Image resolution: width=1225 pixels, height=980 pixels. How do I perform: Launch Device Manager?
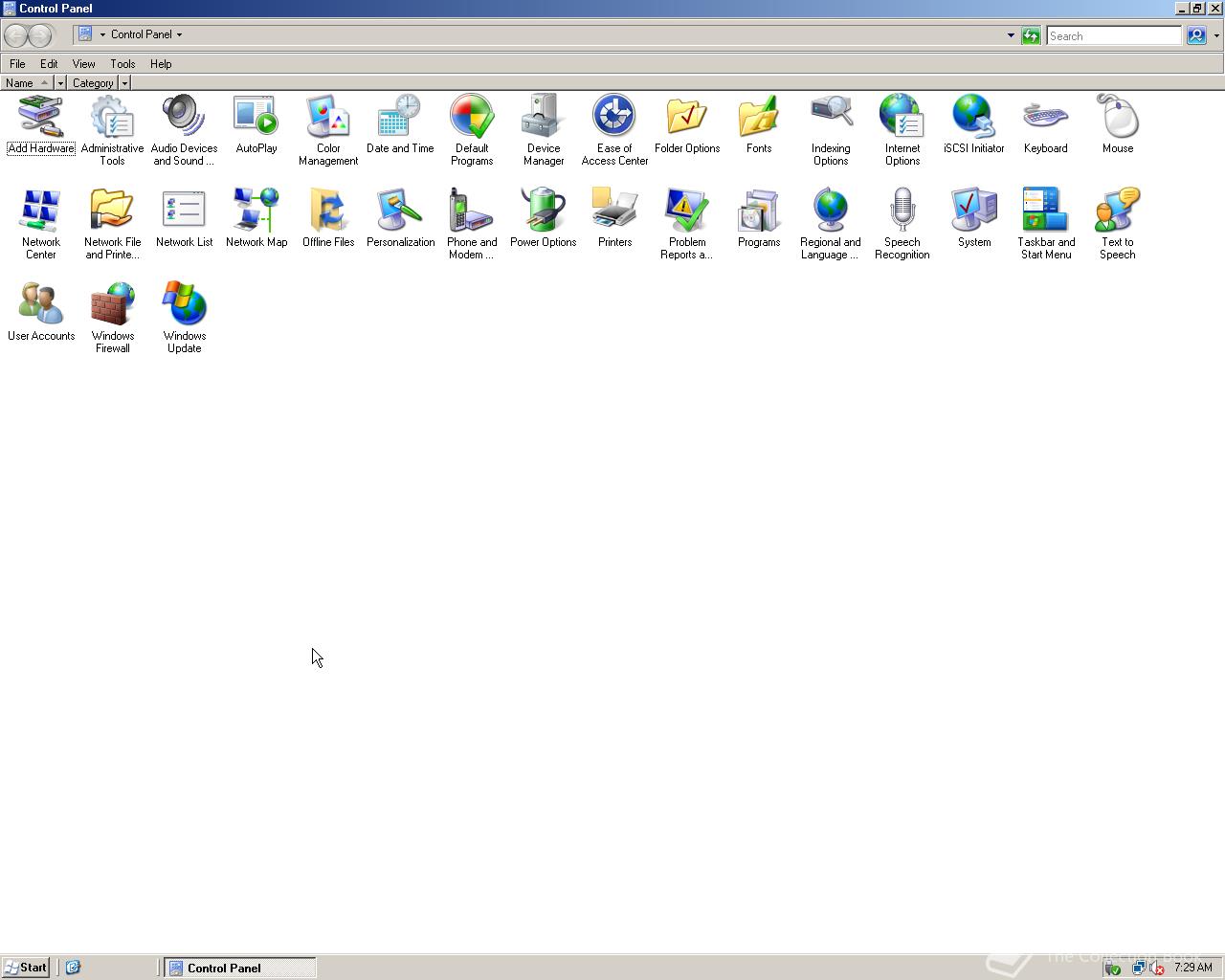point(544,130)
